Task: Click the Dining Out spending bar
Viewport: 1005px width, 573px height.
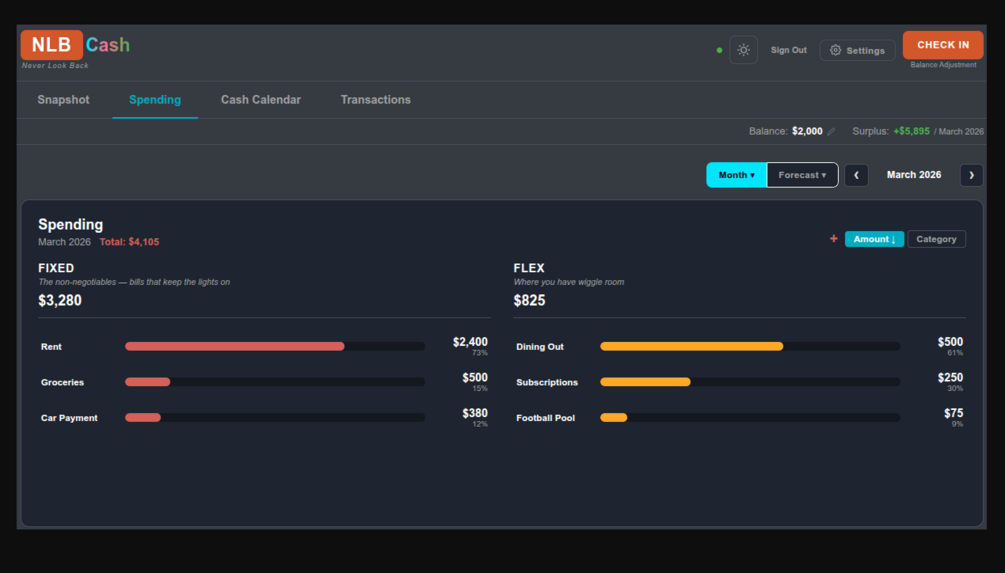Action: [x=750, y=346]
